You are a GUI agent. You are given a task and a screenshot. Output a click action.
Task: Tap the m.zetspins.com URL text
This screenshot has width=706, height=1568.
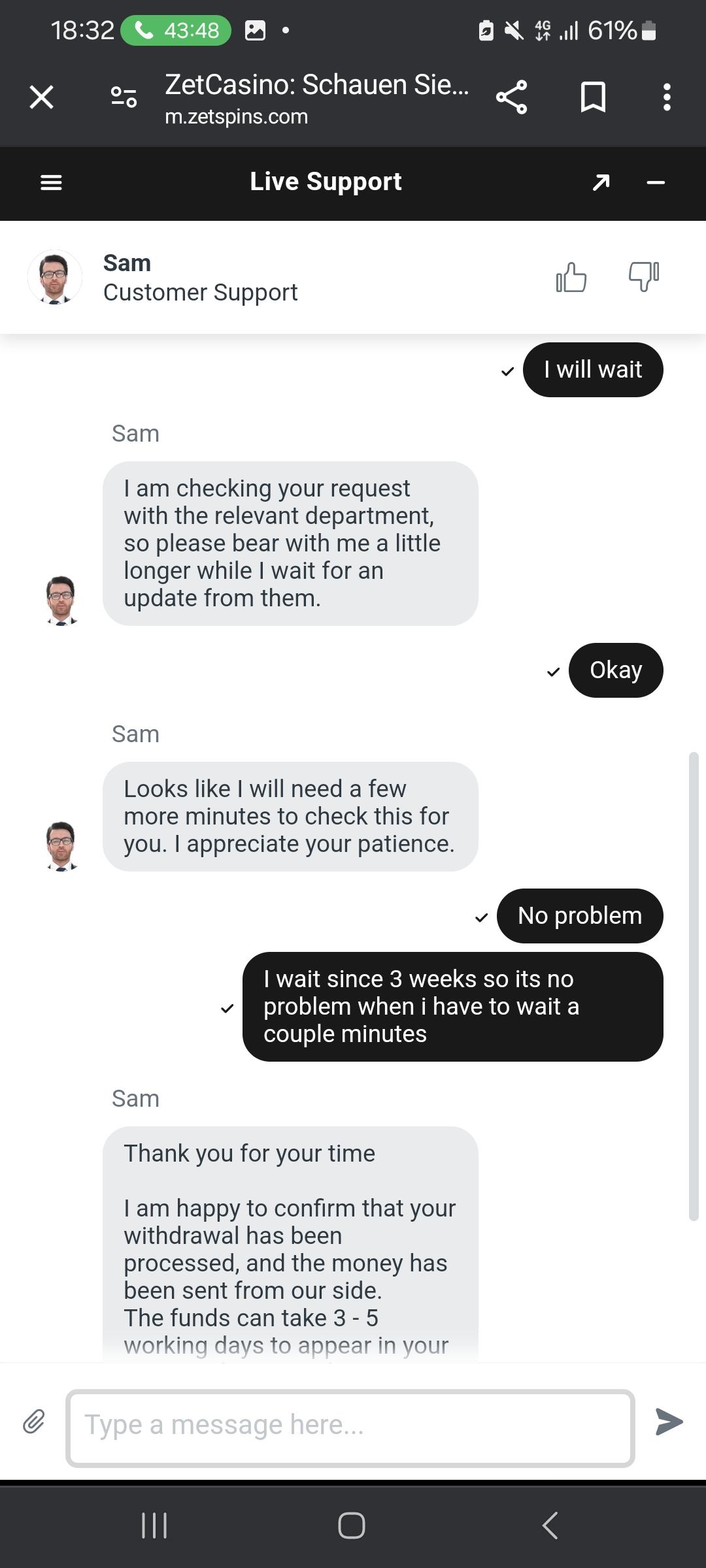[236, 117]
